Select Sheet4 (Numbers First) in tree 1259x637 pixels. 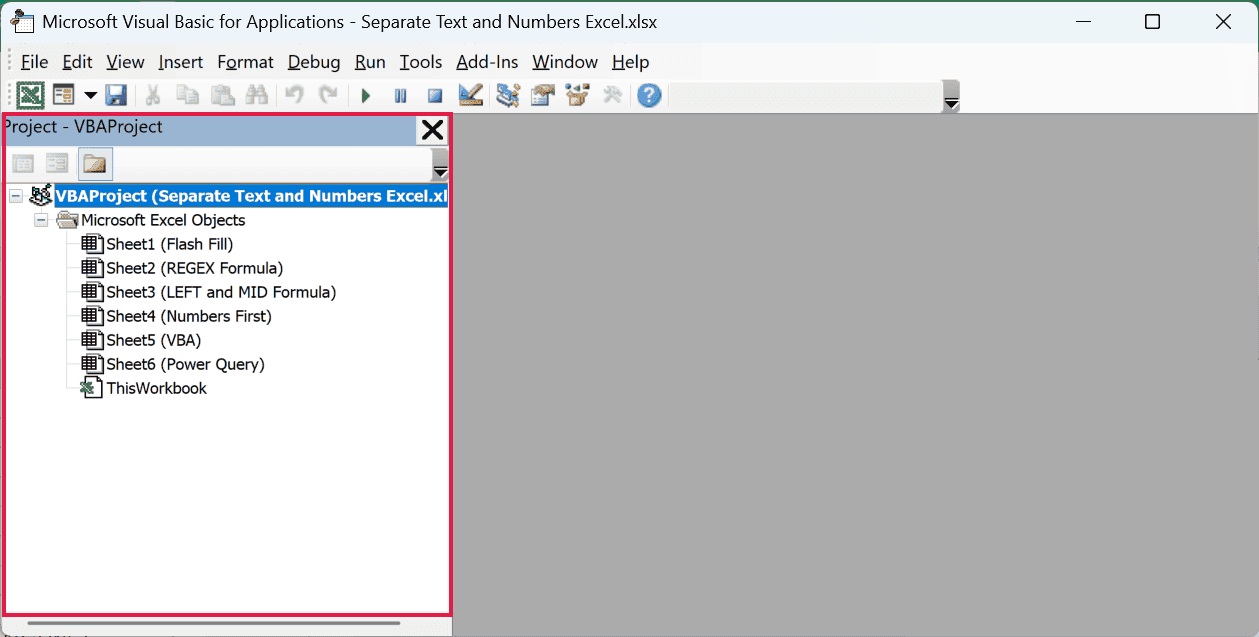coord(189,316)
